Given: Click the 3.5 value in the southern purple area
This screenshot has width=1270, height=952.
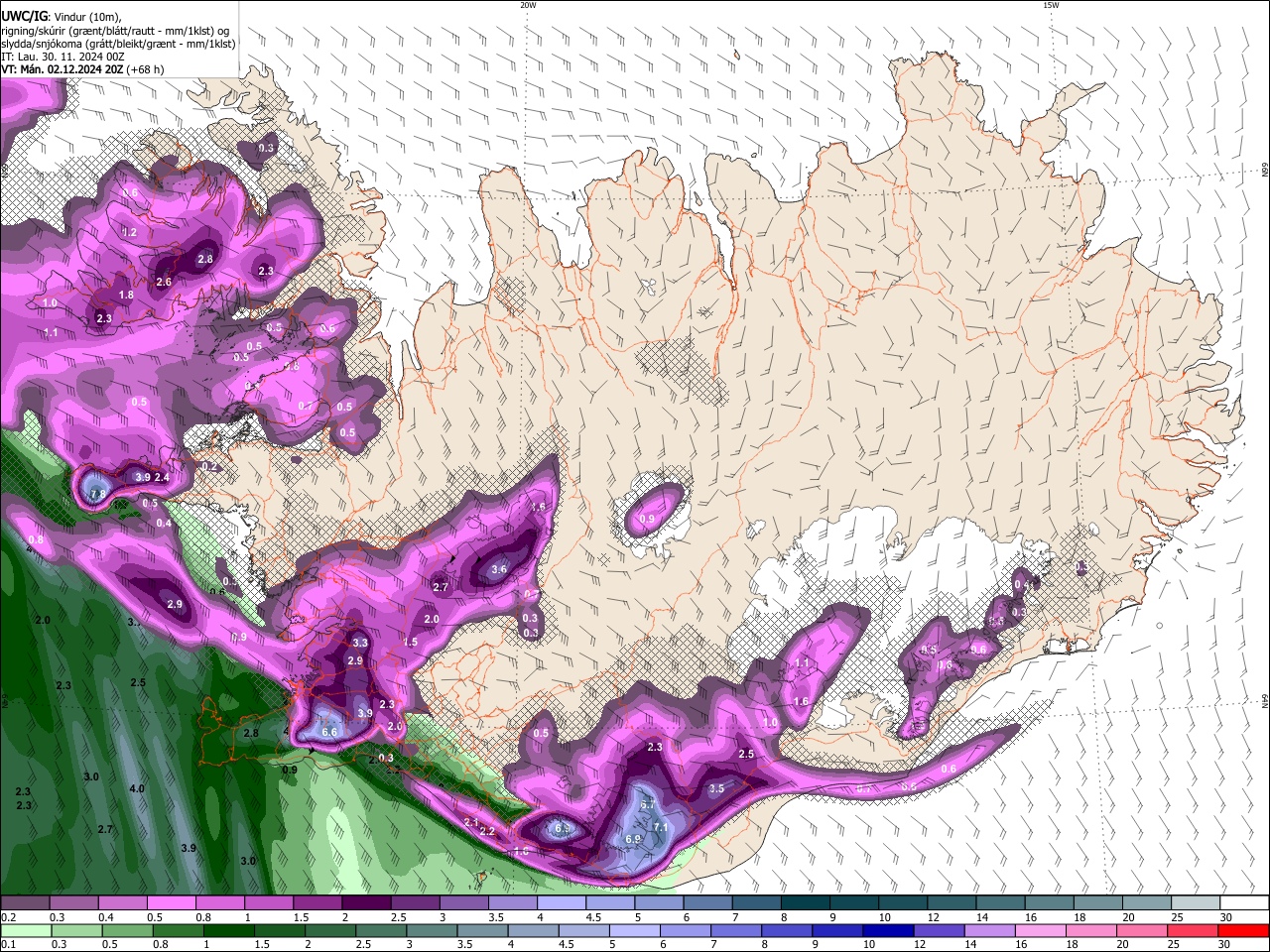Looking at the screenshot, I should point(716,788).
